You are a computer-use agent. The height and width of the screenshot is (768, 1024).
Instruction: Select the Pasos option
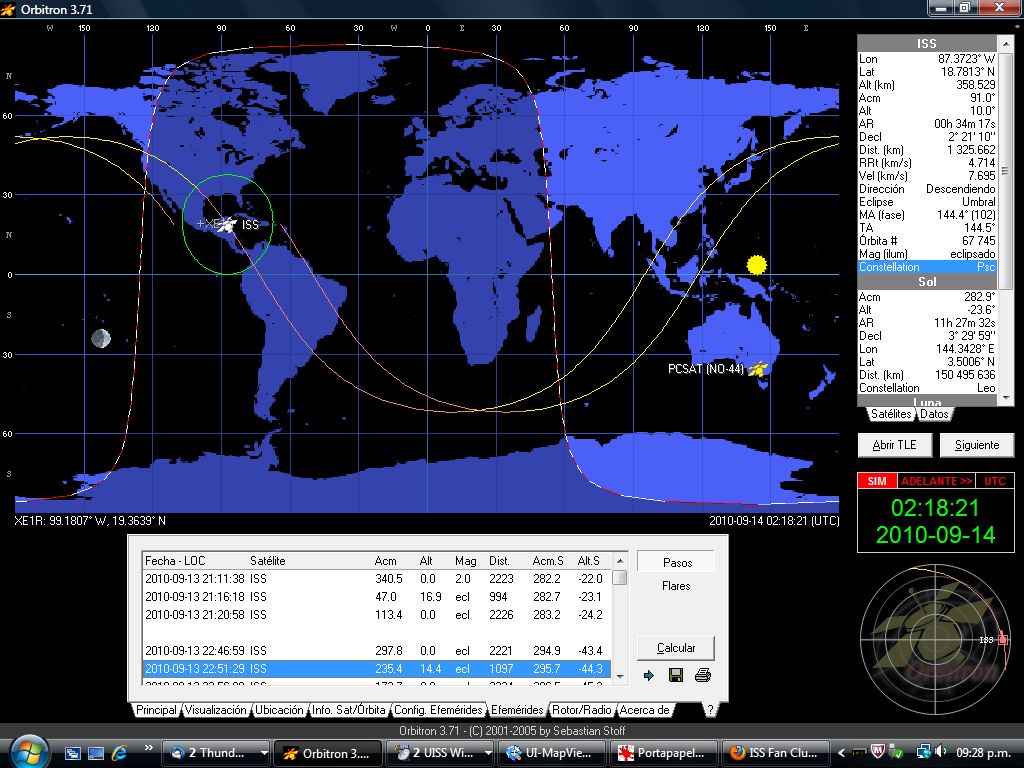[677, 562]
